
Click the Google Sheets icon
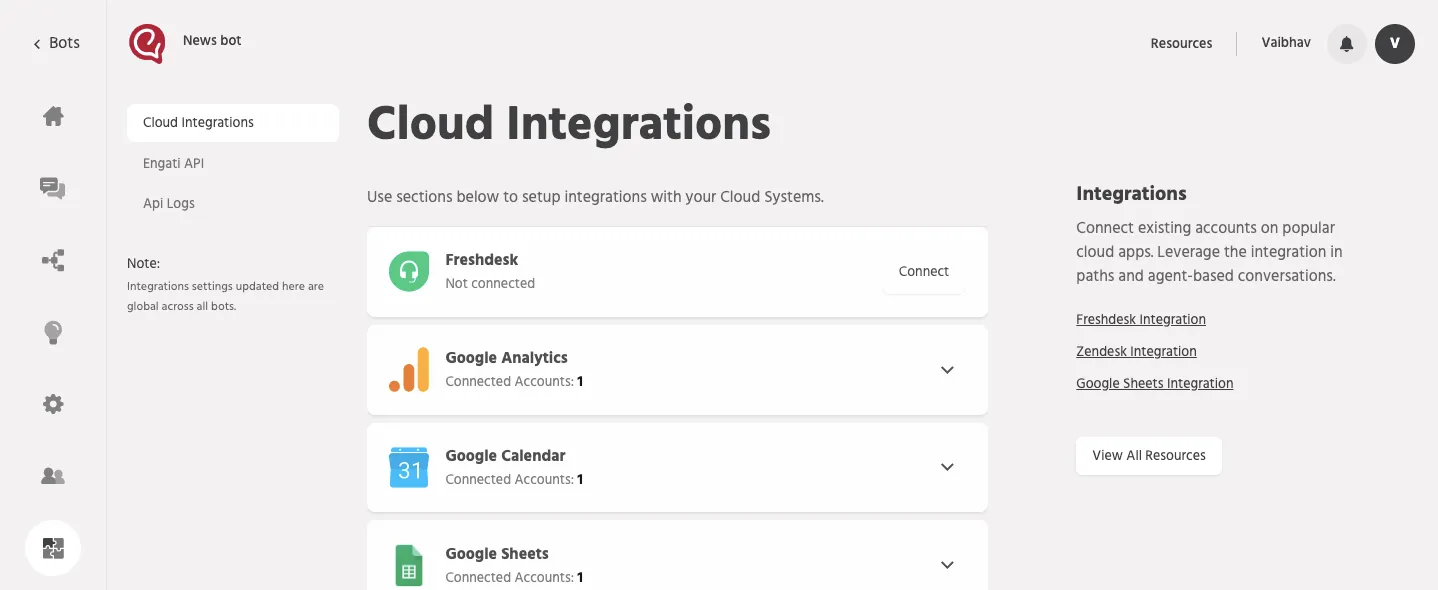click(x=408, y=565)
